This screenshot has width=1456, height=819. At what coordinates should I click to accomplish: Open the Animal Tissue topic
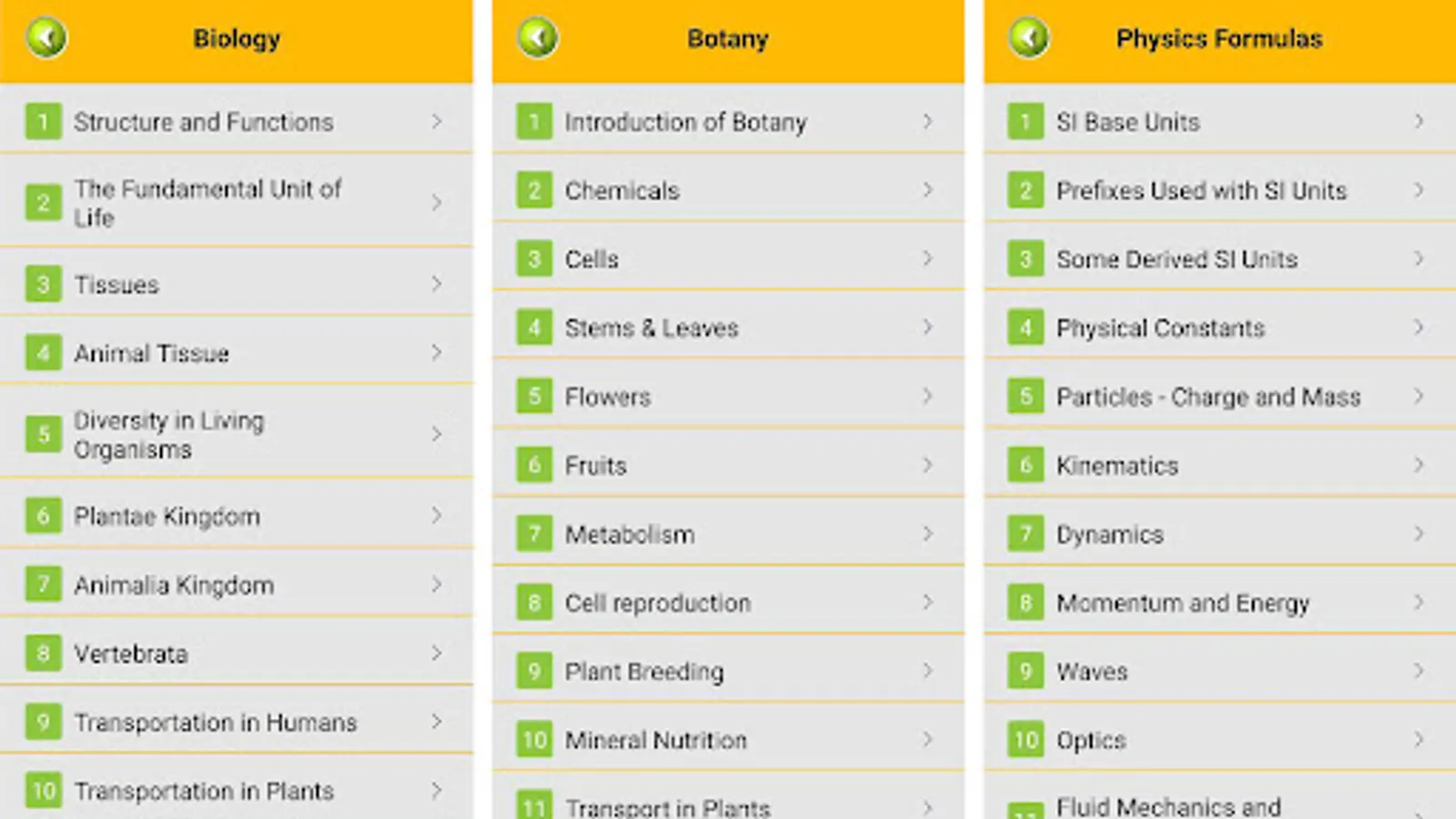pos(151,353)
